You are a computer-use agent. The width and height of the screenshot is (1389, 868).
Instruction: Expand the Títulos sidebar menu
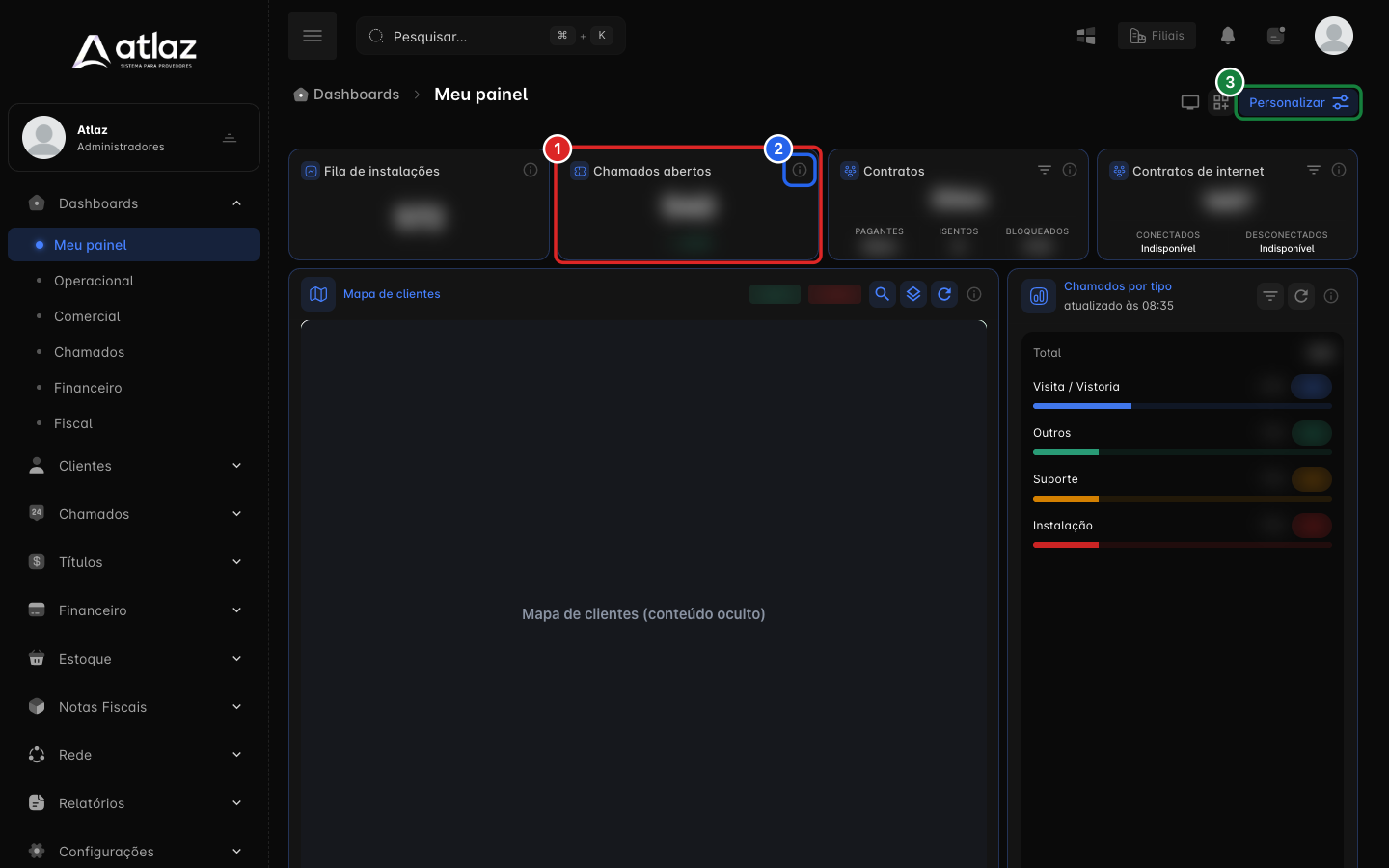134,562
